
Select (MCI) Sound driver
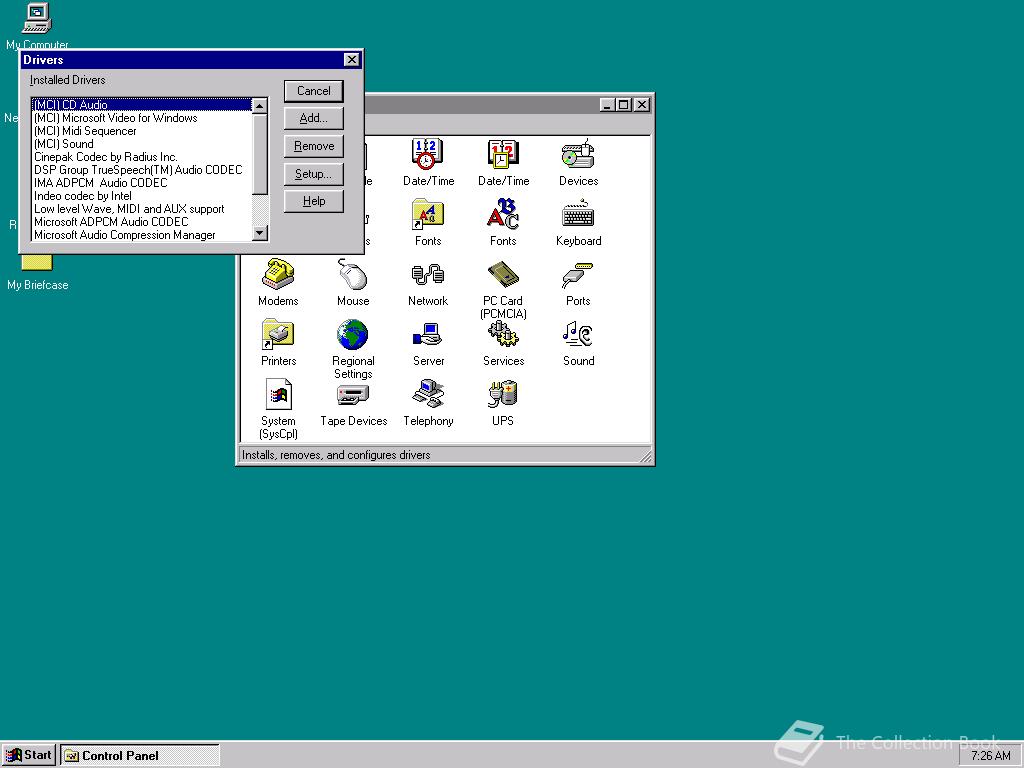[142, 144]
